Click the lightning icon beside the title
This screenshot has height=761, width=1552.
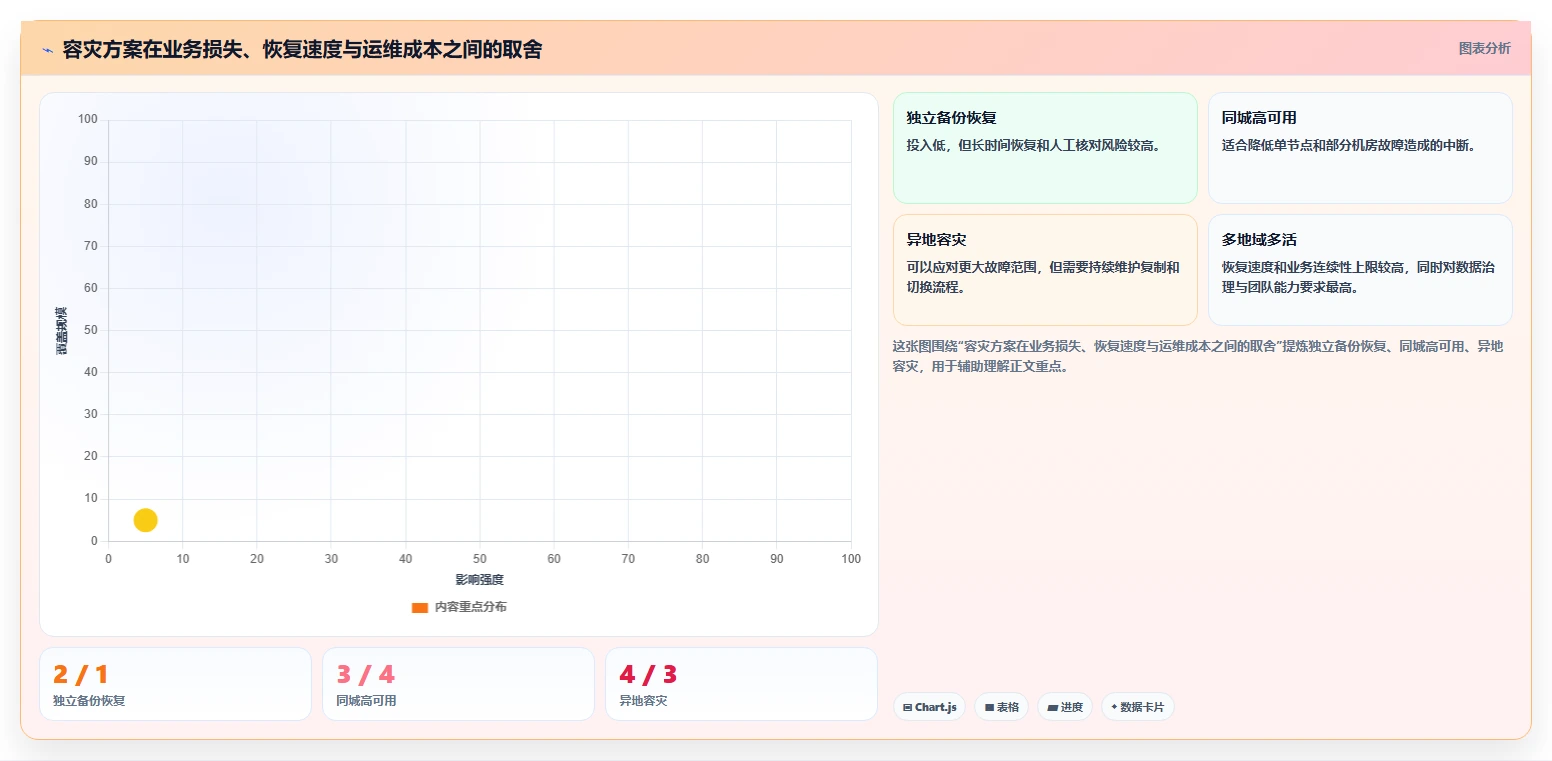click(47, 49)
